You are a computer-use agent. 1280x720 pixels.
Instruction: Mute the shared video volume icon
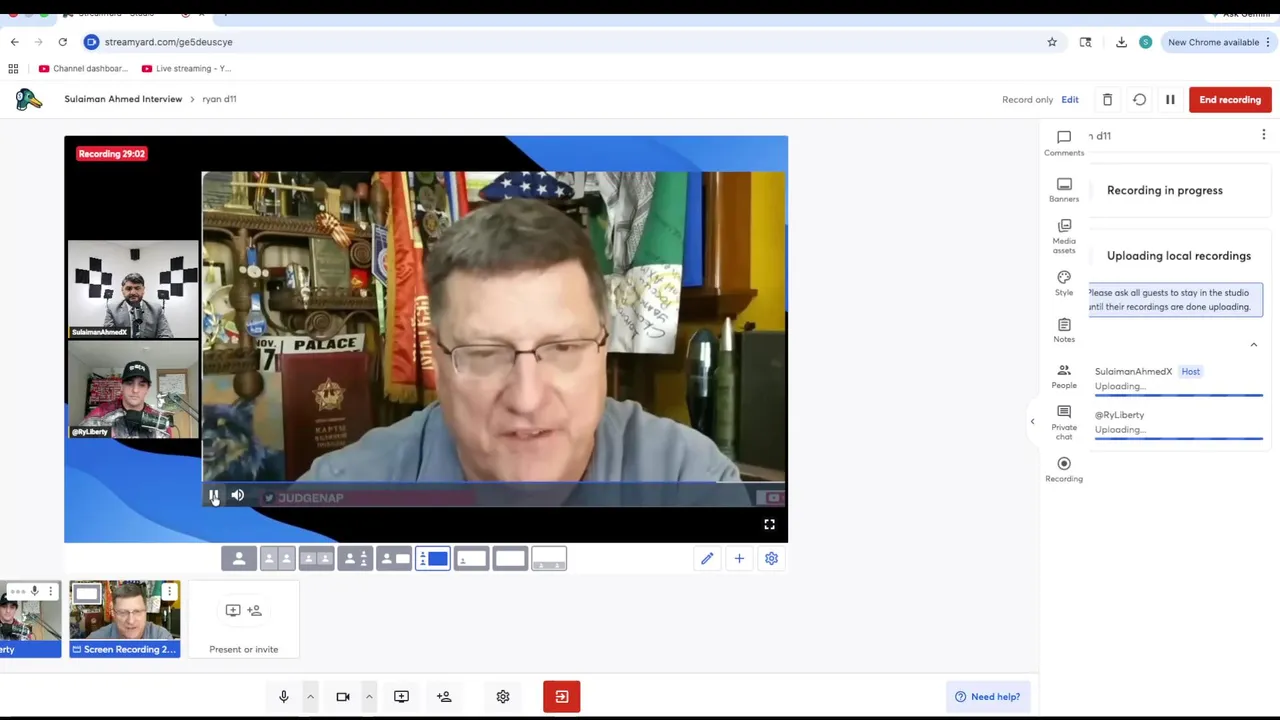tap(238, 496)
